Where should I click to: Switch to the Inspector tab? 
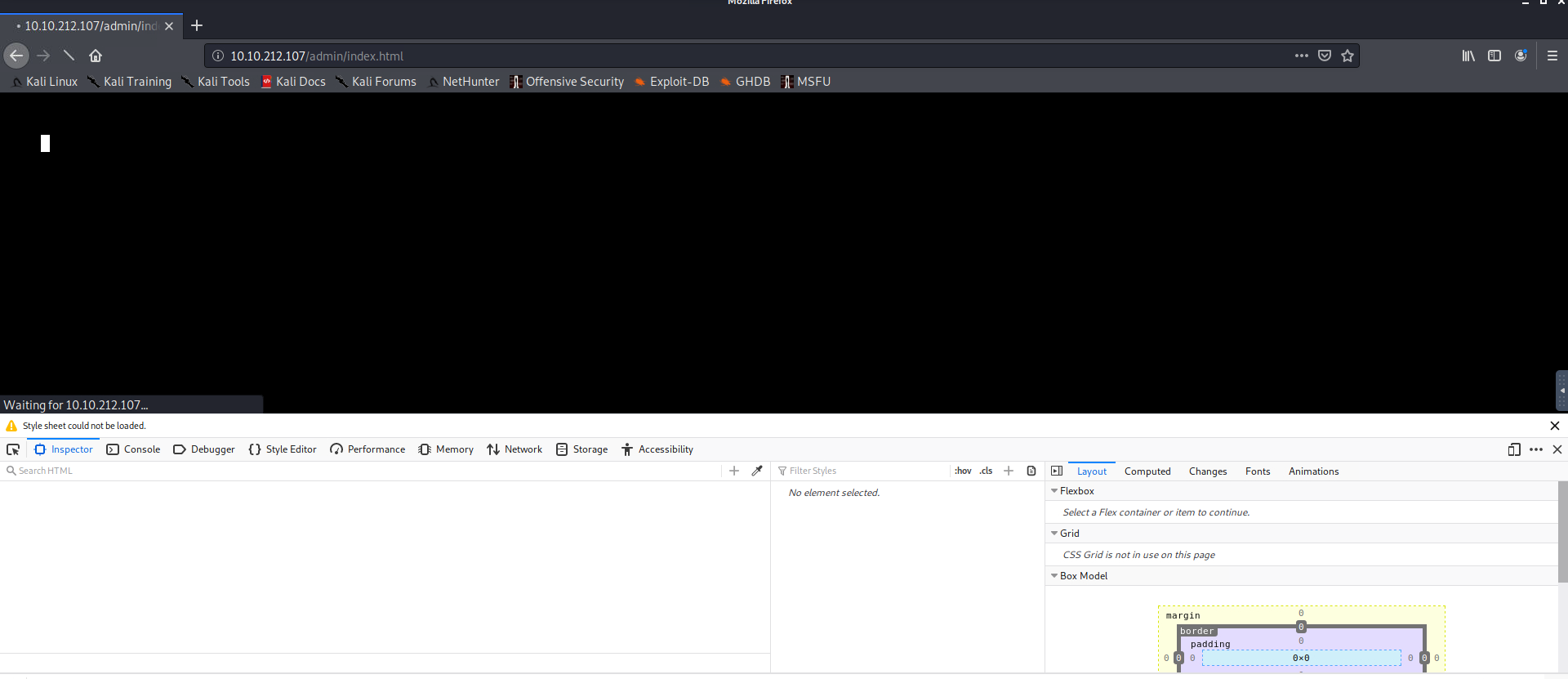tap(64, 449)
